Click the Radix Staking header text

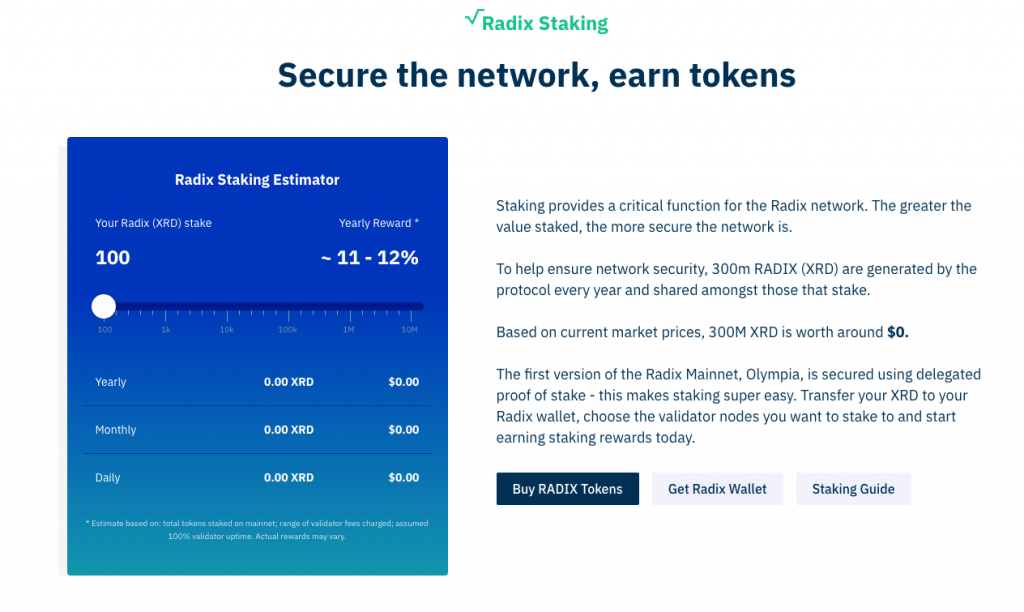[x=545, y=24]
